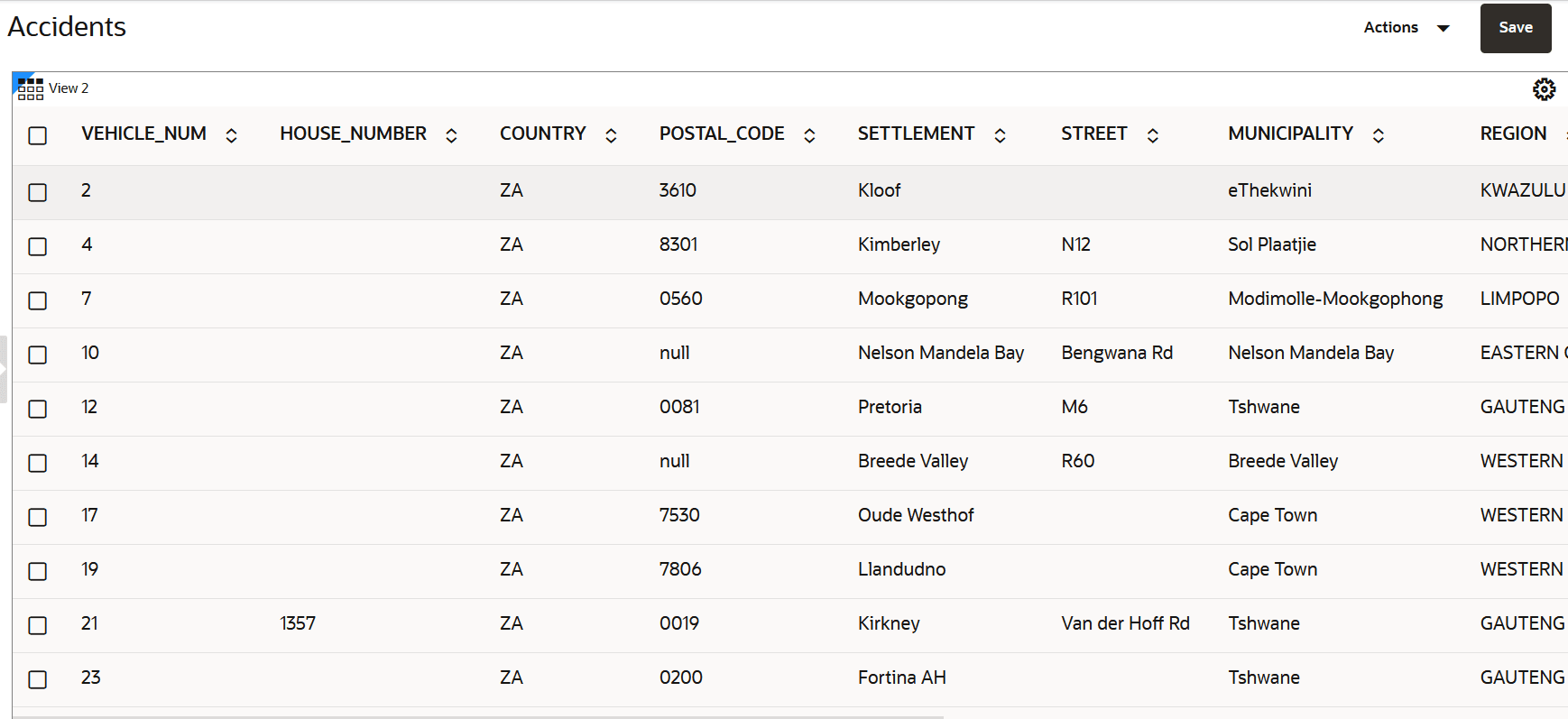
Task: Sort by the MUNICIPALITY column arrows
Action: (x=1379, y=135)
